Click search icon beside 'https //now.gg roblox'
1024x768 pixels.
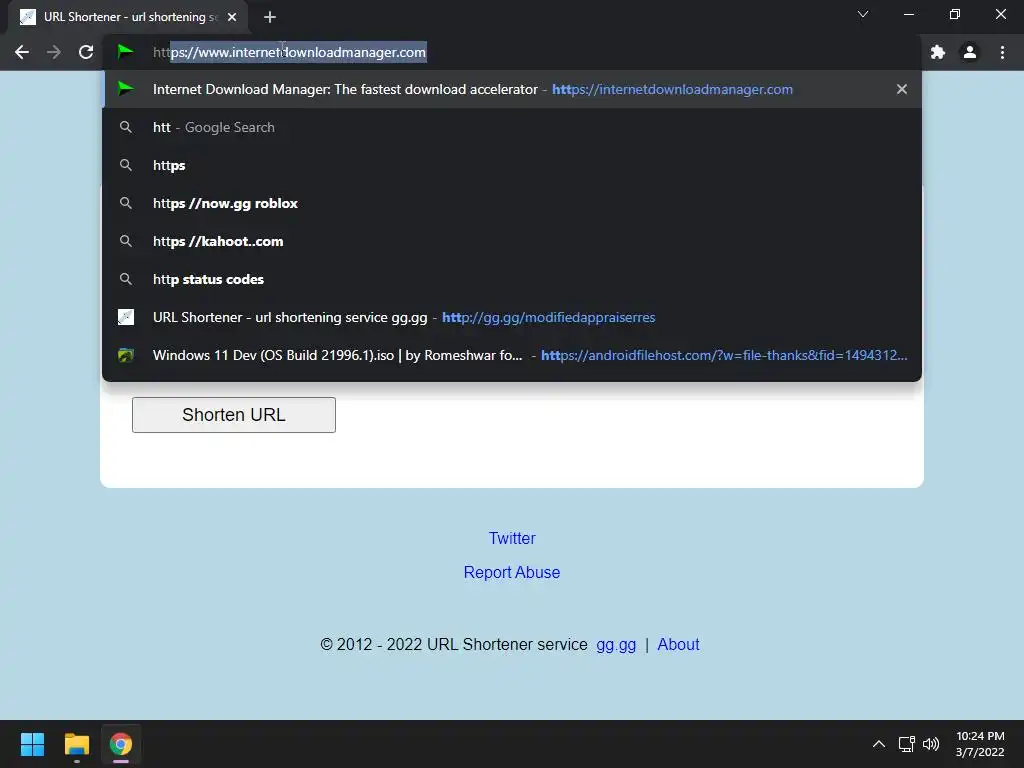(125, 203)
